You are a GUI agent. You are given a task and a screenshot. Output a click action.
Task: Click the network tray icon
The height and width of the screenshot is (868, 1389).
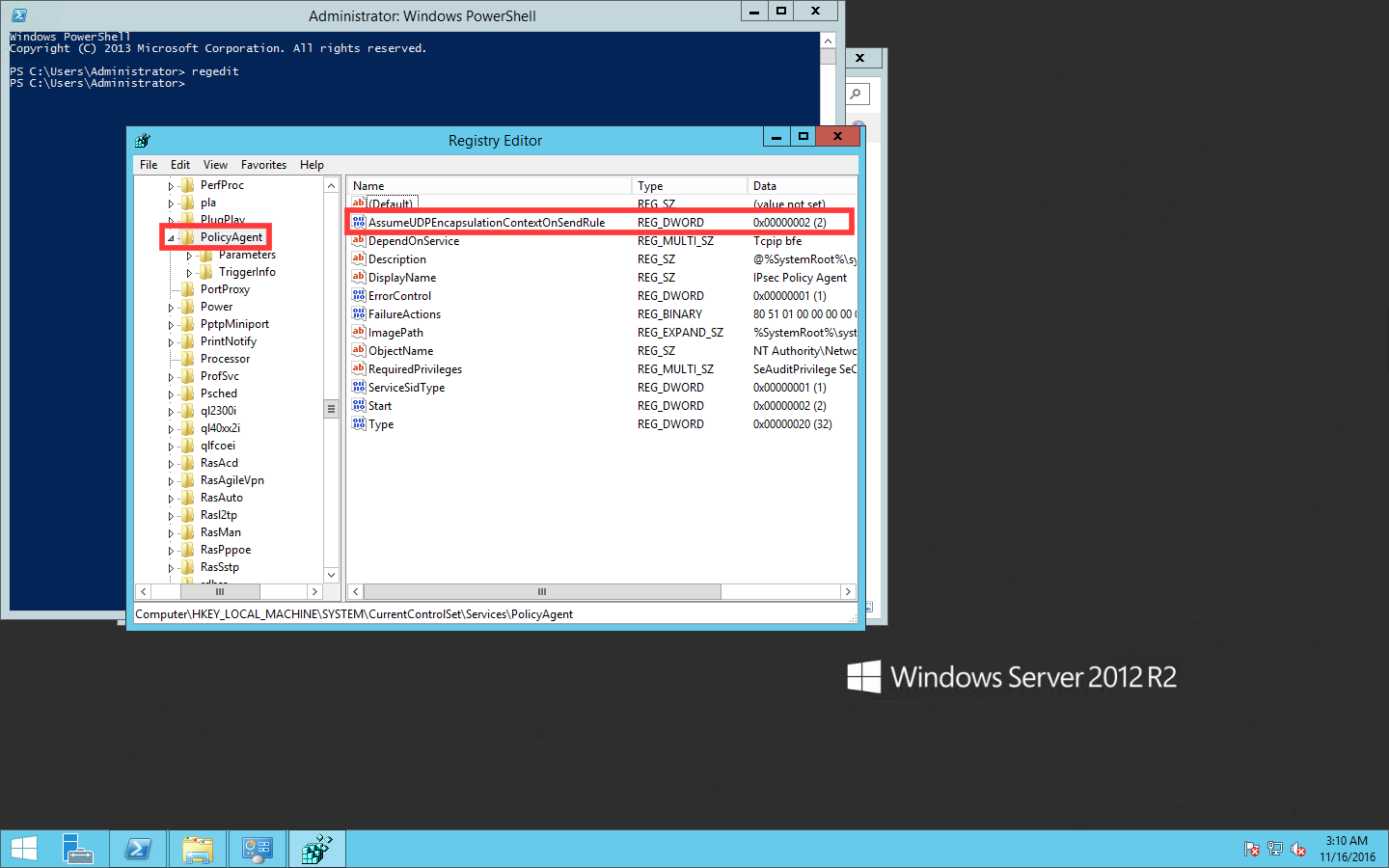point(1275,849)
